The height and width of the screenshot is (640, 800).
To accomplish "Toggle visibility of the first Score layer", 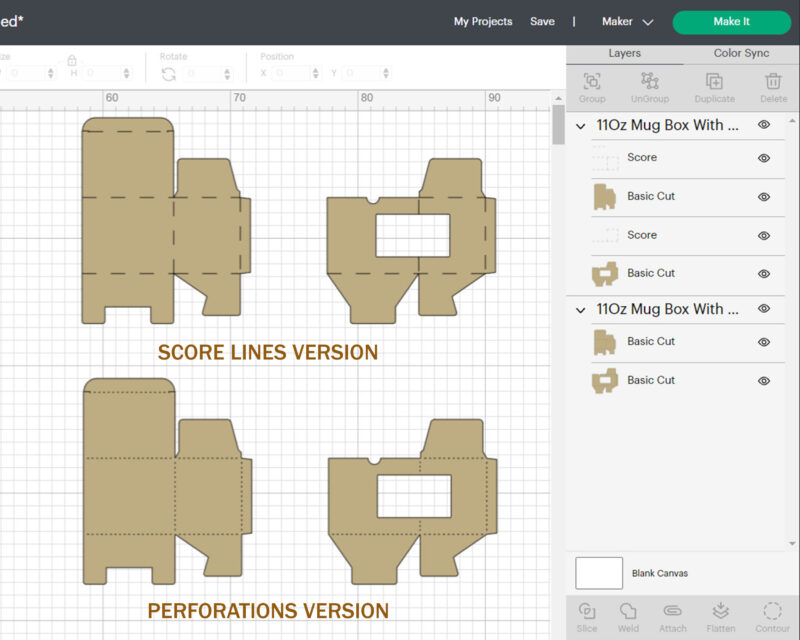I will (x=764, y=158).
